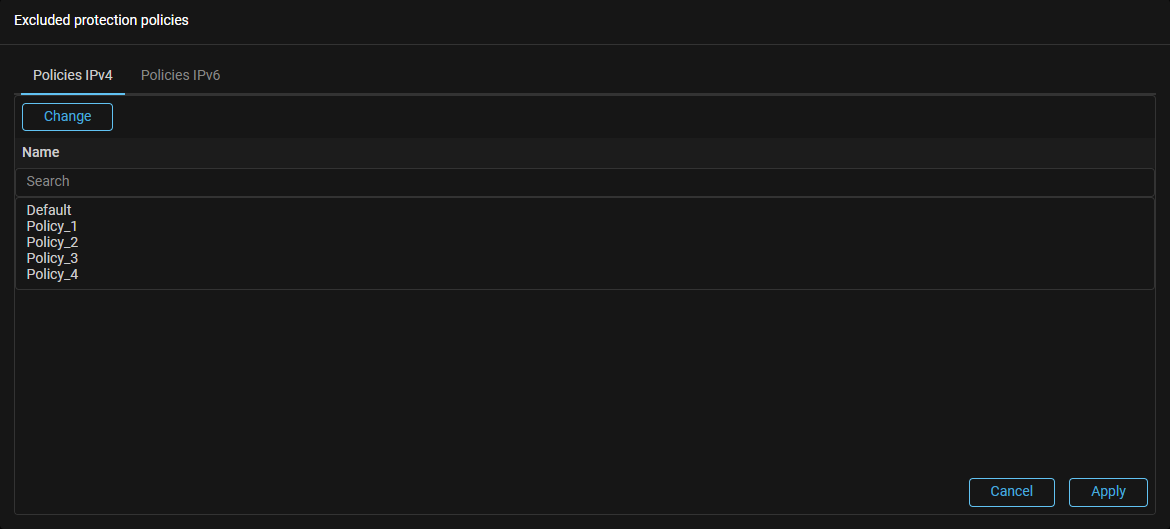Switch to the Policies IPv6 tab

point(180,75)
